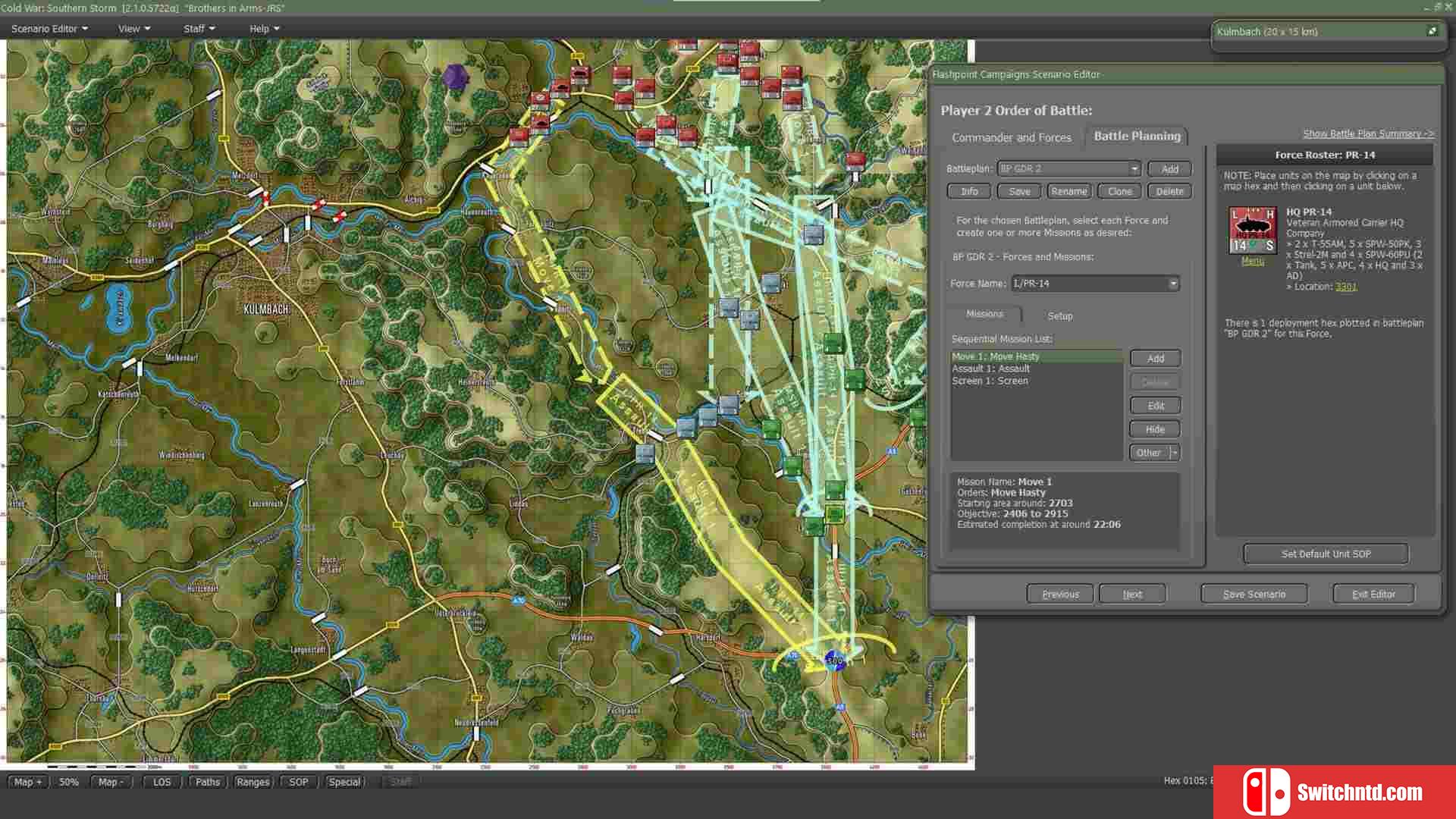Go to the Previous editor step
The height and width of the screenshot is (819, 1456).
[1060, 595]
